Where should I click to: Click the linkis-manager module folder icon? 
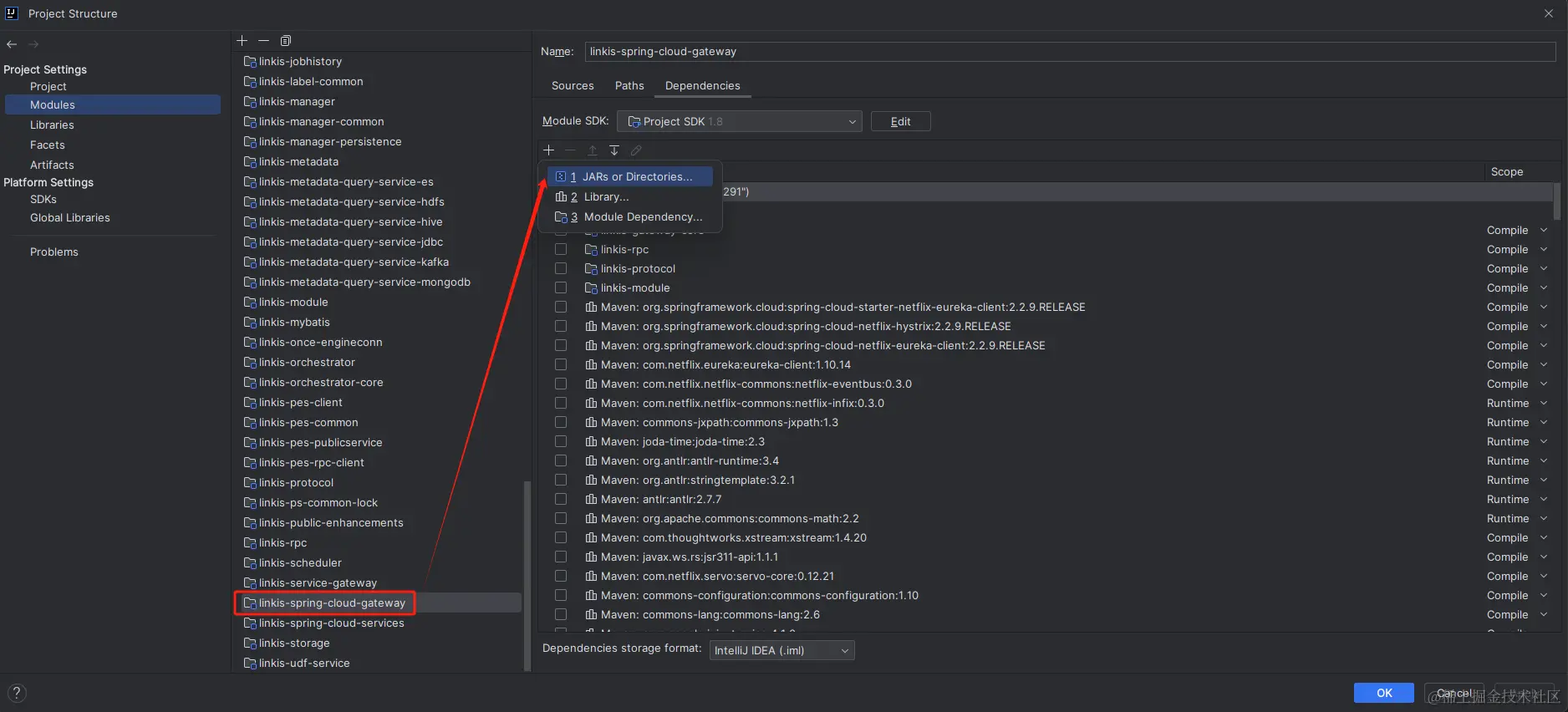click(x=250, y=102)
